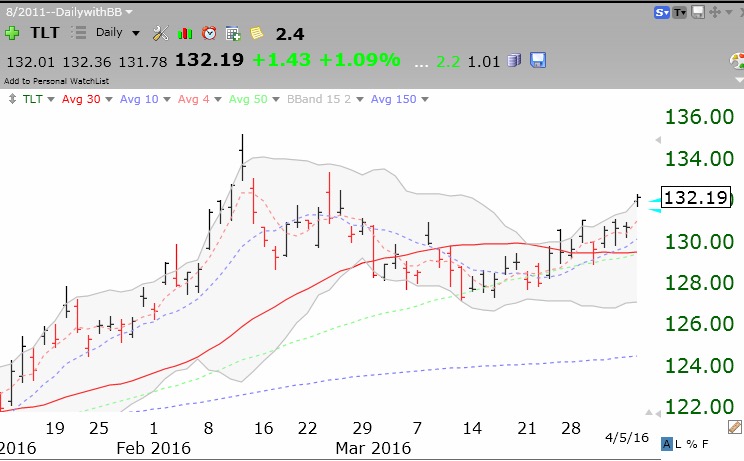The height and width of the screenshot is (461, 744).
Task: Click the gray floppy disk icon at top right
Action: point(698,12)
